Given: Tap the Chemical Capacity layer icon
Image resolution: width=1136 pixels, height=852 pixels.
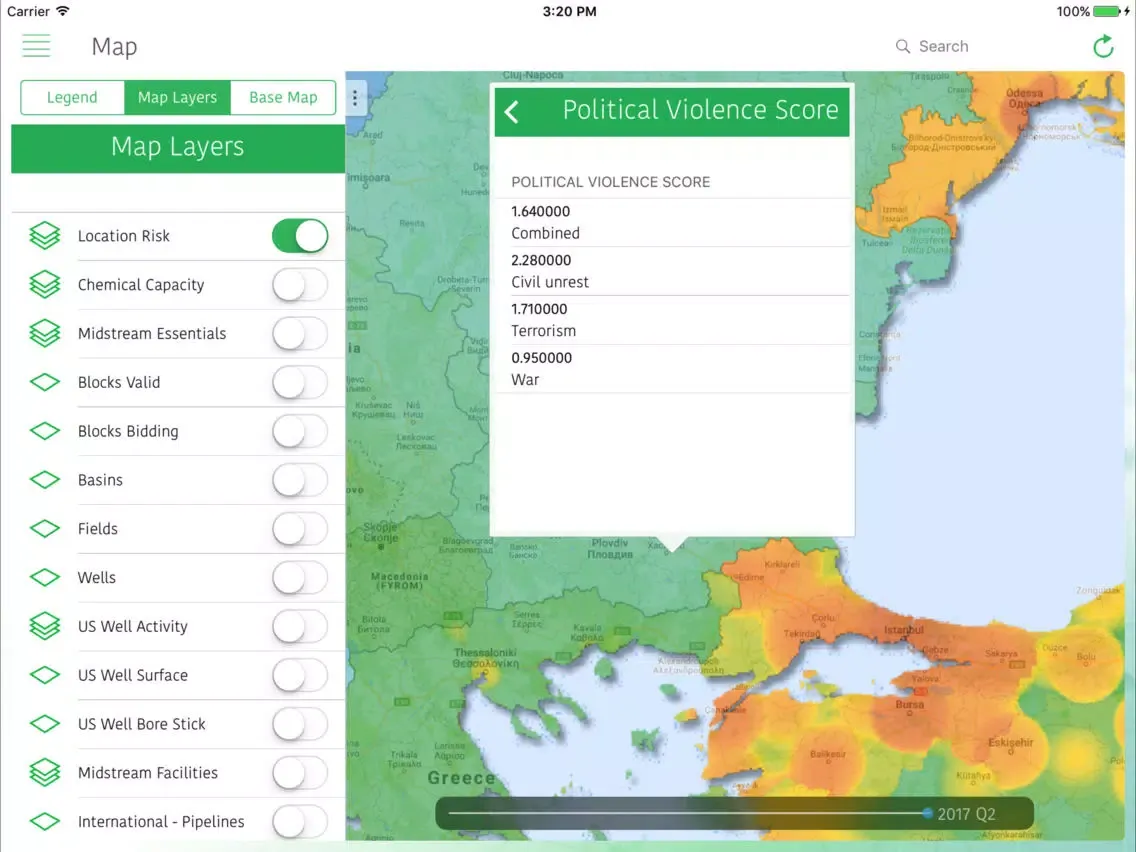Looking at the screenshot, I should tap(45, 284).
